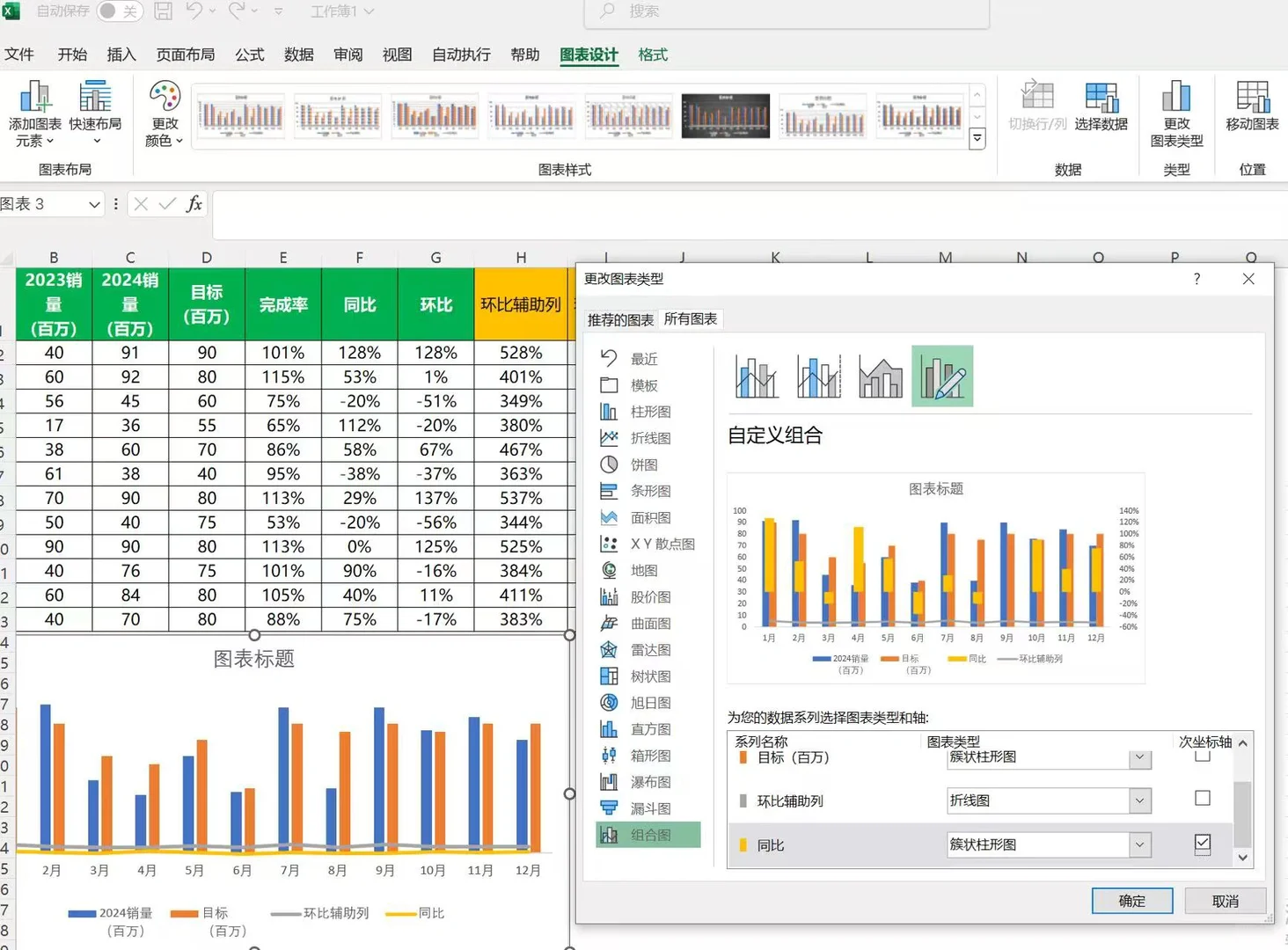
Task: Switch to the 推荐的图表 dialog tab
Action: click(x=620, y=319)
